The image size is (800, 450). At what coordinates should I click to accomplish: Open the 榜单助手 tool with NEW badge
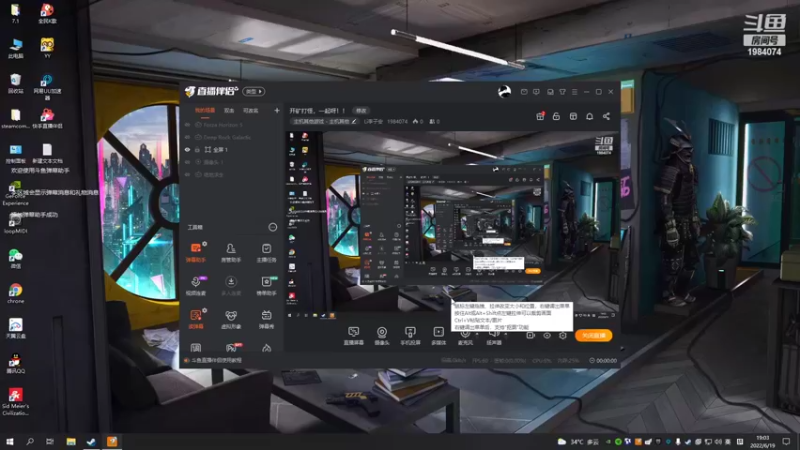[266, 286]
